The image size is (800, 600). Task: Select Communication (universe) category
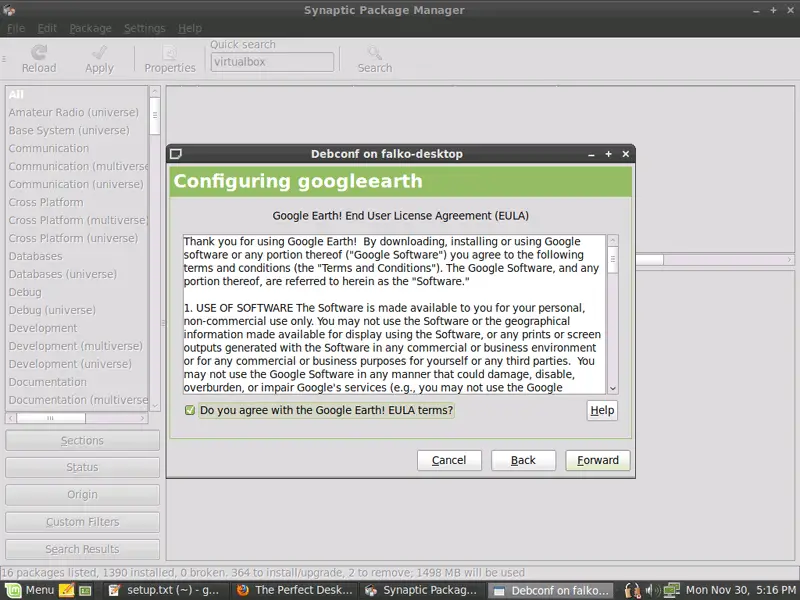(77, 184)
